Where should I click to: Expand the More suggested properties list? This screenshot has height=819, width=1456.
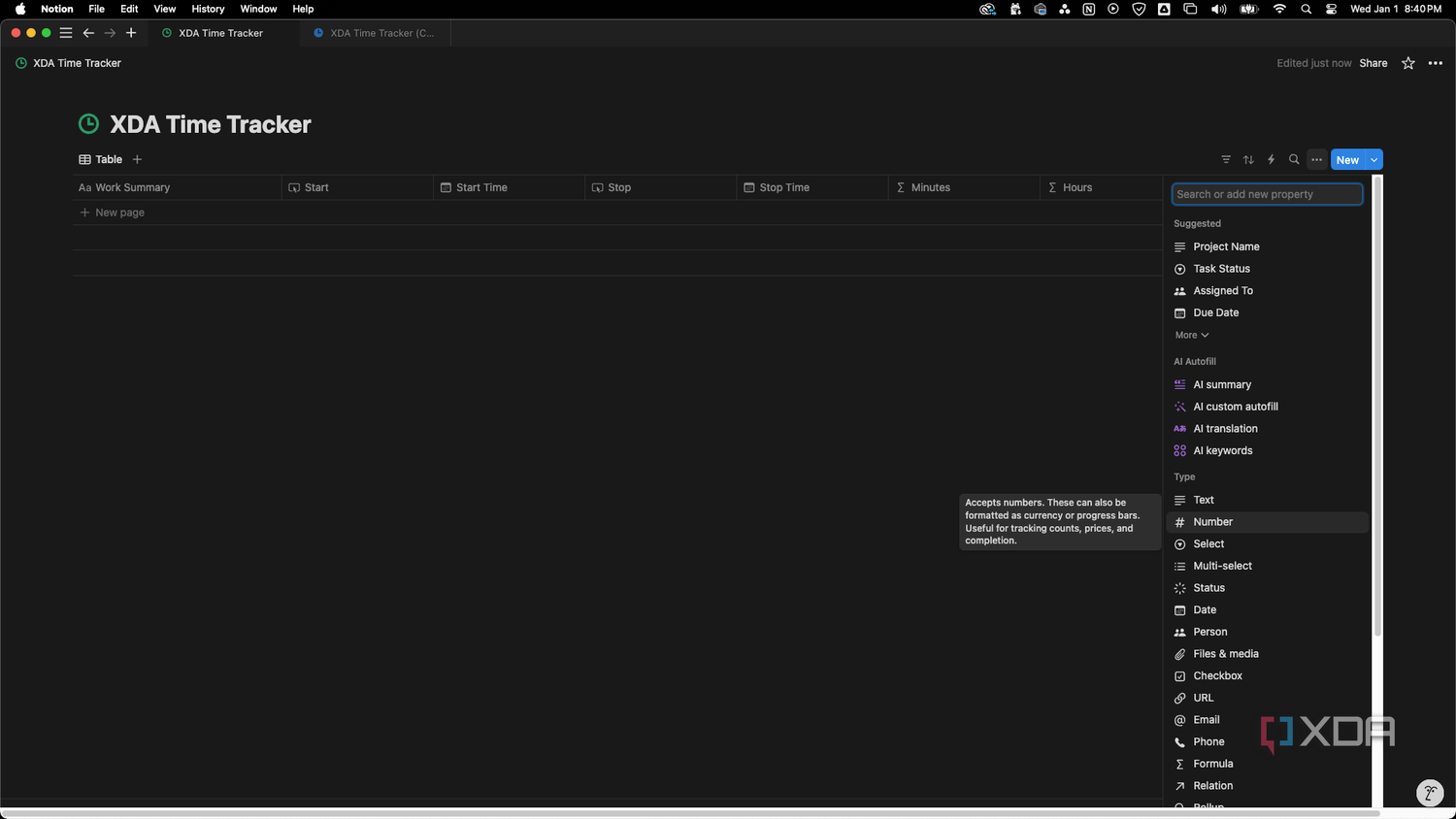(1192, 335)
